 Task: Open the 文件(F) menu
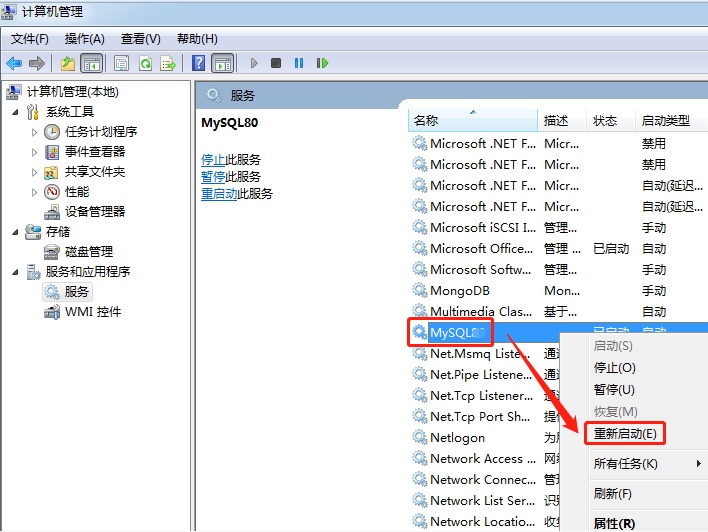(x=29, y=39)
